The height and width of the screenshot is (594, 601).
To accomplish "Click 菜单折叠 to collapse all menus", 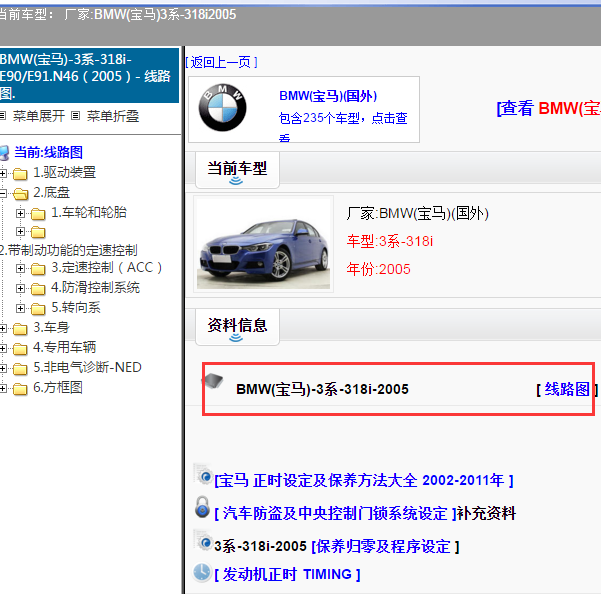I will click(x=112, y=116).
